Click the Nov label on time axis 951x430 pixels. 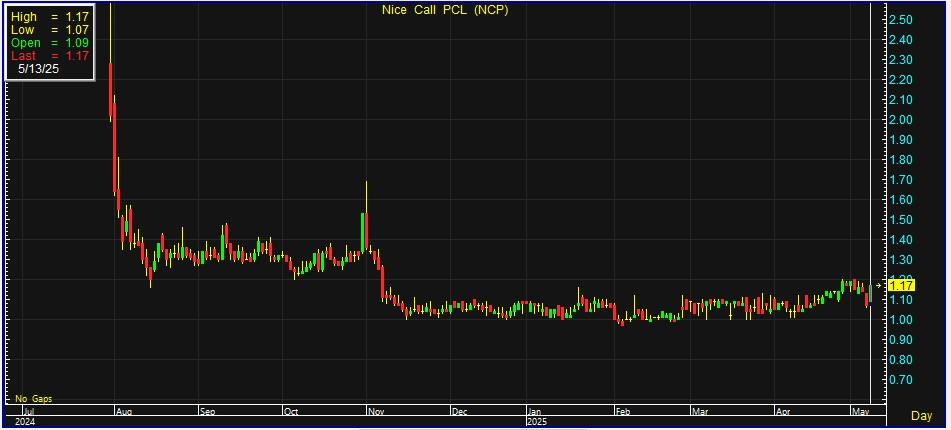coord(375,411)
